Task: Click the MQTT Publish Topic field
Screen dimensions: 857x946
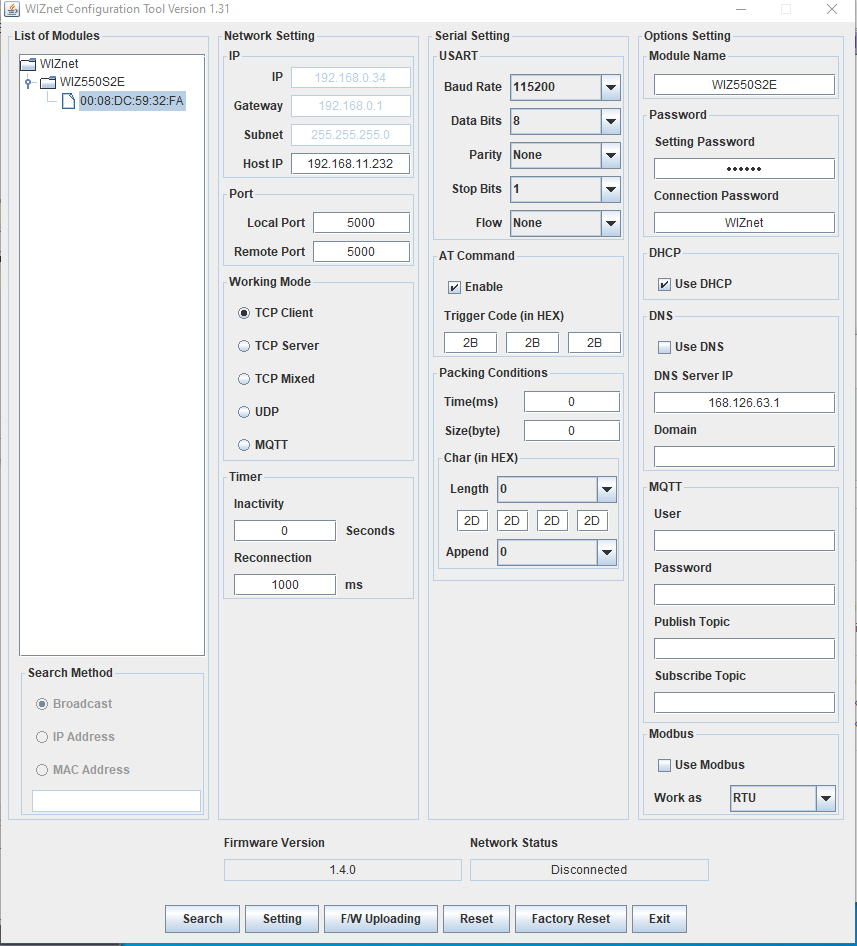Action: [x=744, y=649]
